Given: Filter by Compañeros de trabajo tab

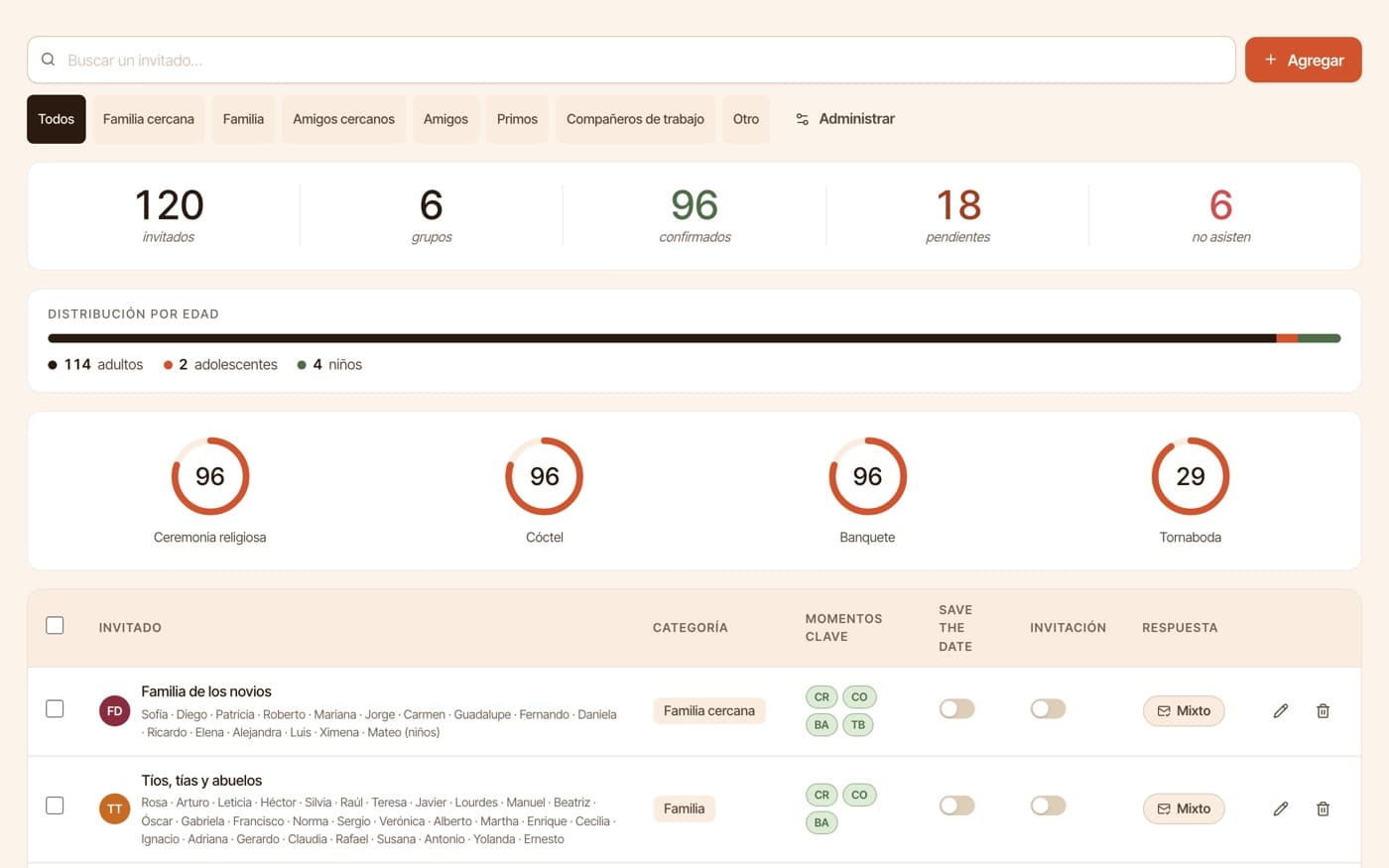Looking at the screenshot, I should [635, 119].
